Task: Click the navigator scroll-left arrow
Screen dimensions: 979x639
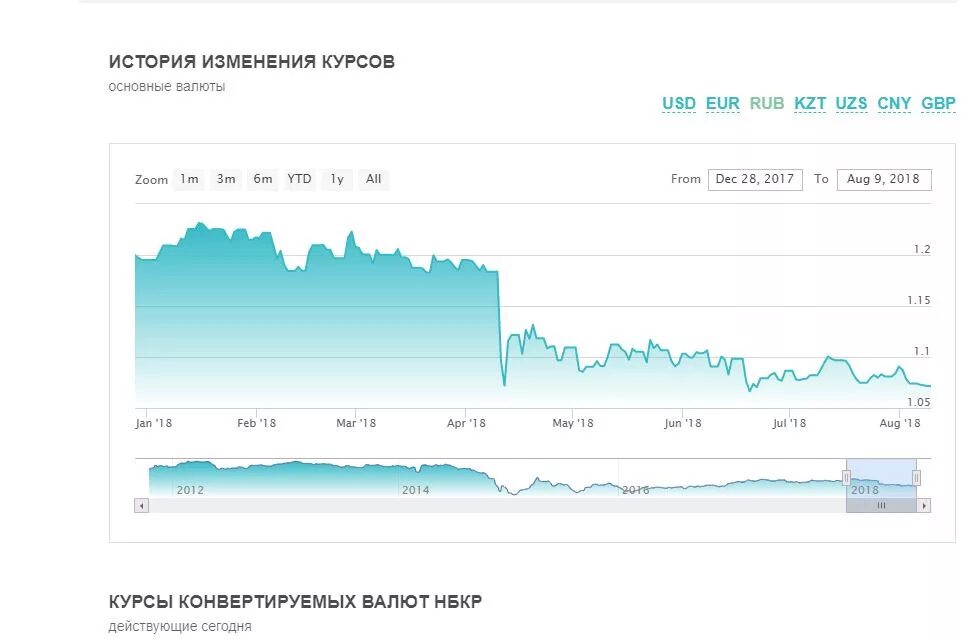Action: pyautogui.click(x=142, y=505)
